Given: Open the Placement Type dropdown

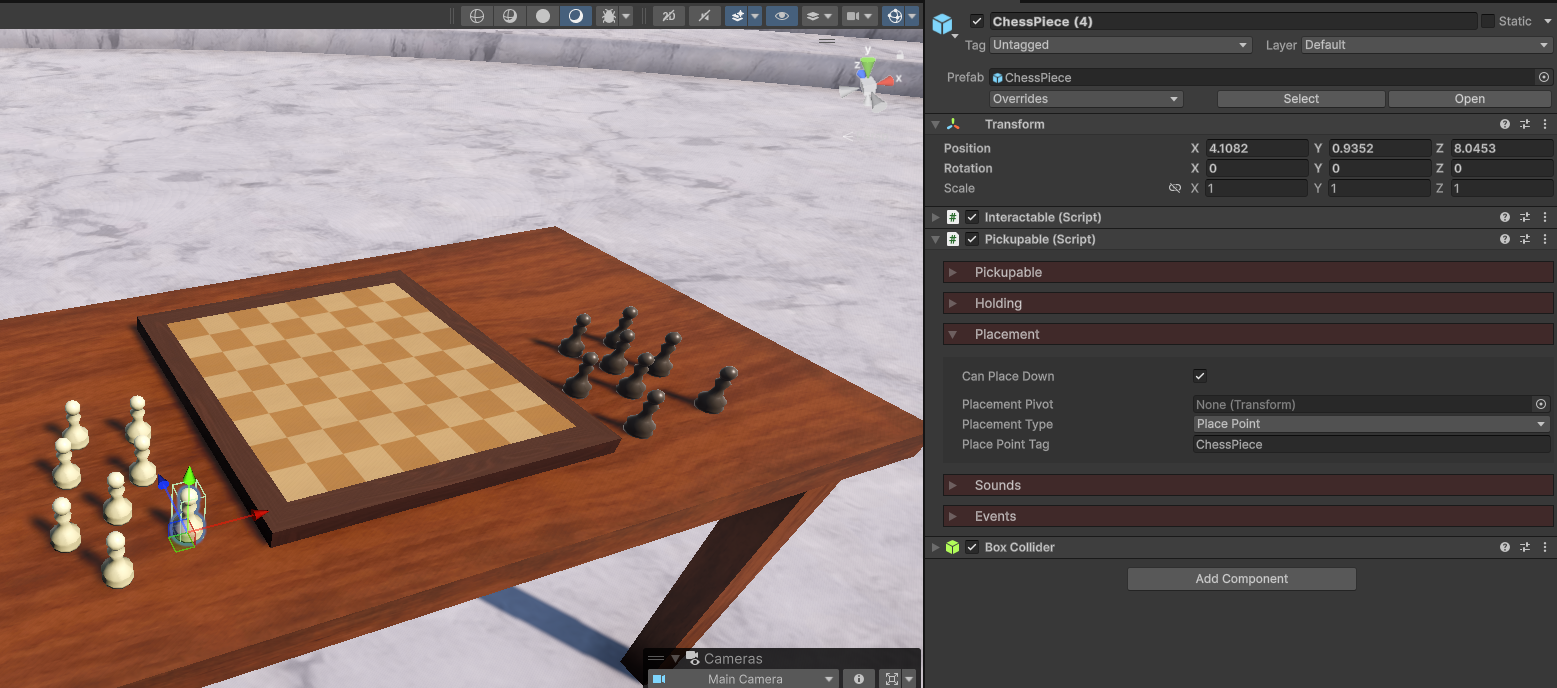Looking at the screenshot, I should 1371,424.
